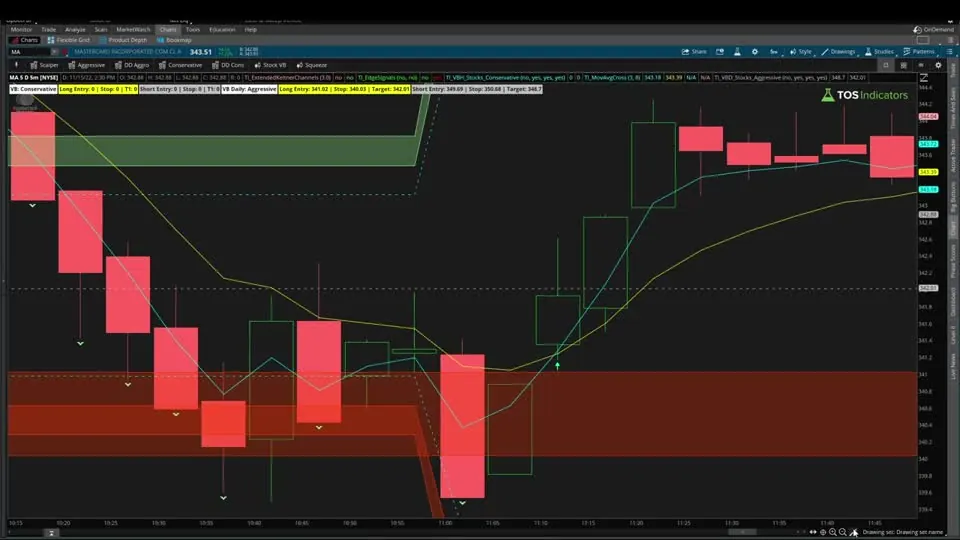The image size is (960, 540).
Task: Click the zoom out magnifier icon
Action: tap(843, 532)
